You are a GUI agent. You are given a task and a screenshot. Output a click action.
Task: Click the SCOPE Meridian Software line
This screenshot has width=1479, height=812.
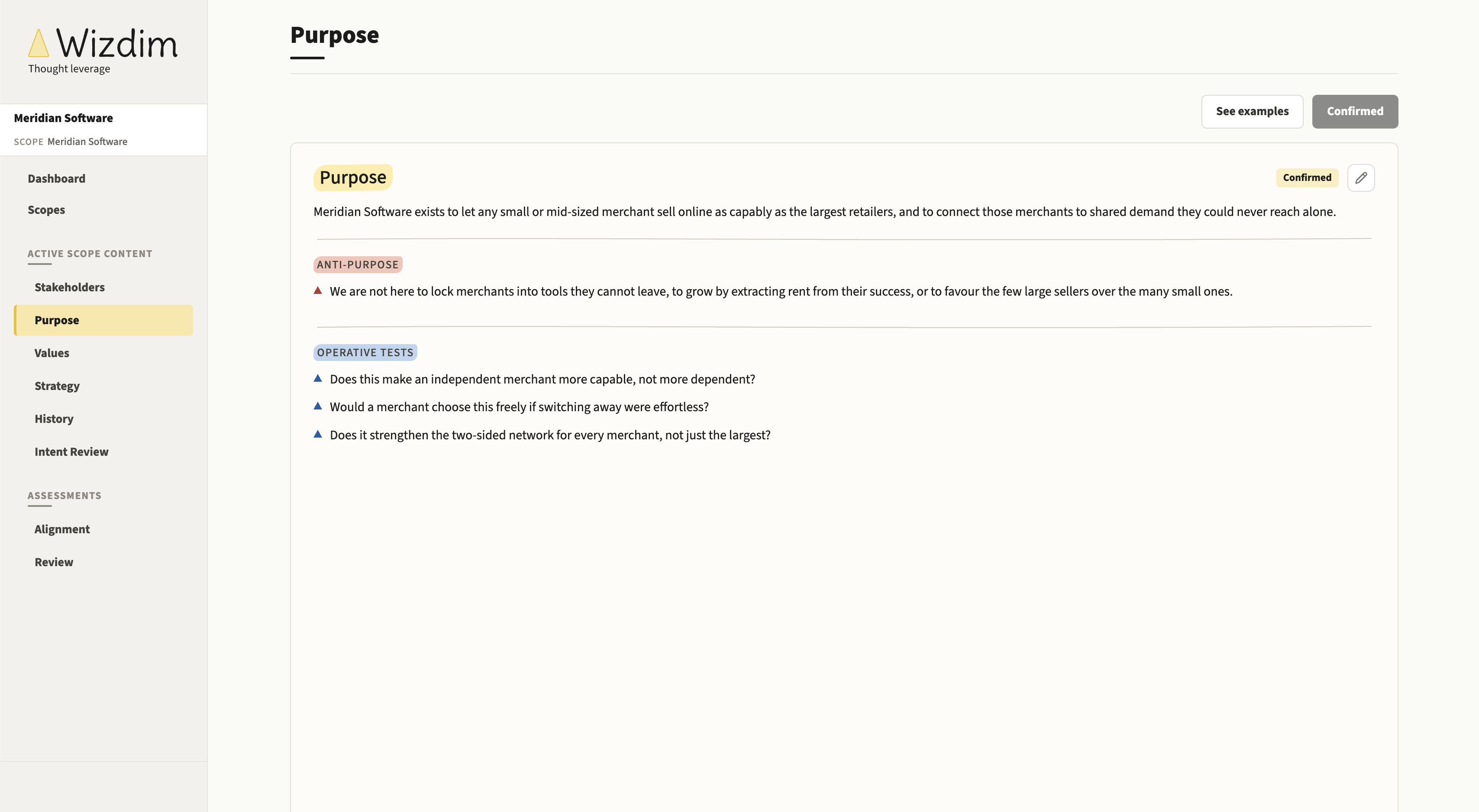[71, 142]
